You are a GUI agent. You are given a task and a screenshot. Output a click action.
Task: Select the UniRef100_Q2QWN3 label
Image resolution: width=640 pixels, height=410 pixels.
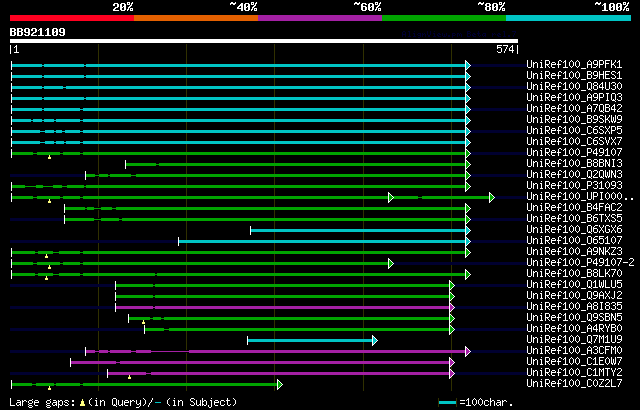(574, 175)
